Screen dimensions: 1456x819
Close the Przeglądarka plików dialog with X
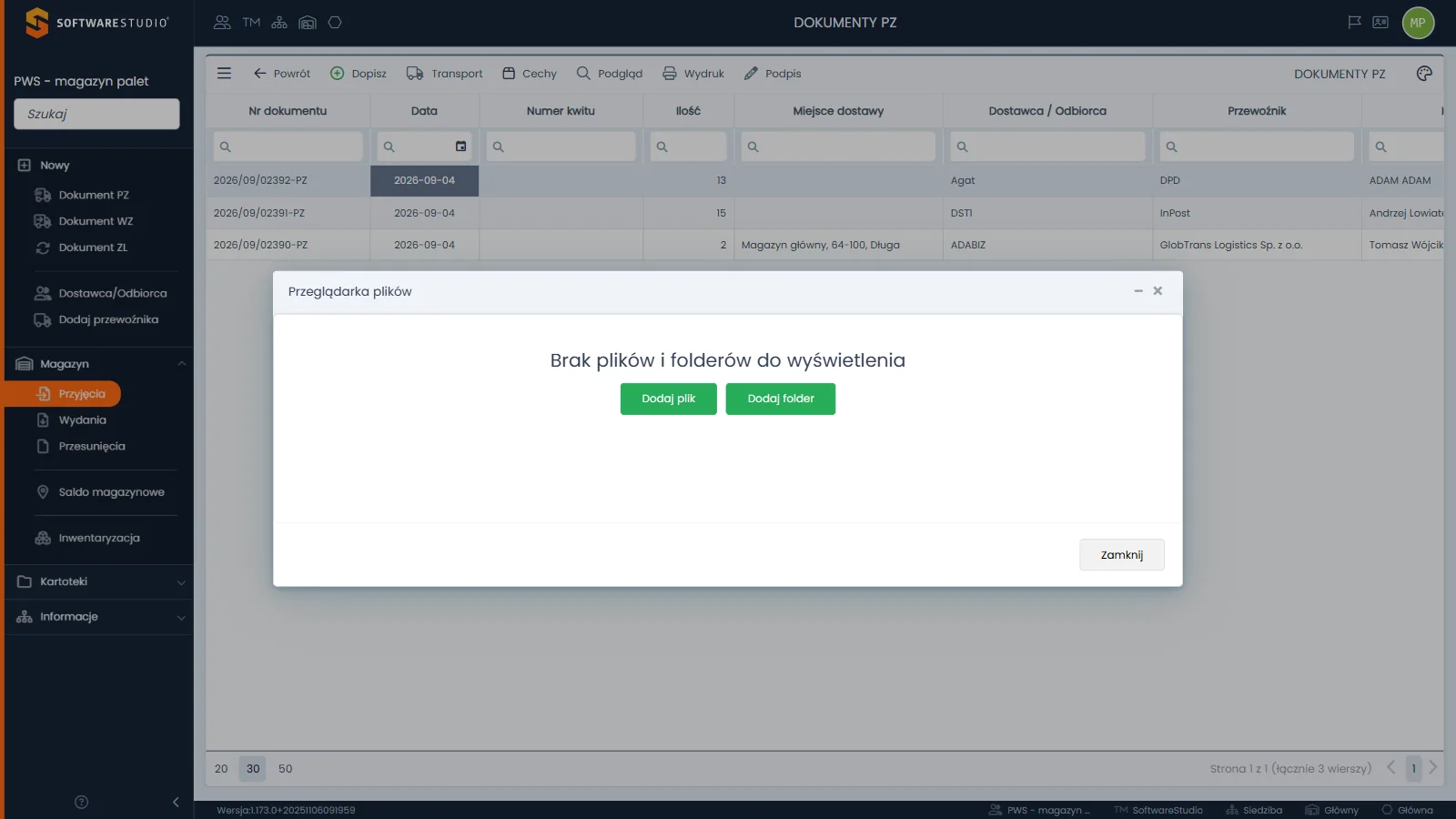click(x=1158, y=291)
